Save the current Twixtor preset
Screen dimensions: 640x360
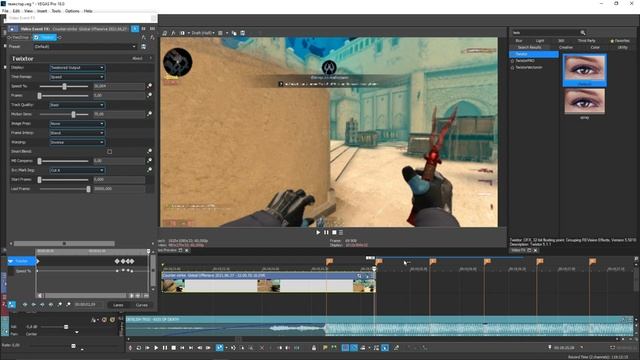coord(143,47)
